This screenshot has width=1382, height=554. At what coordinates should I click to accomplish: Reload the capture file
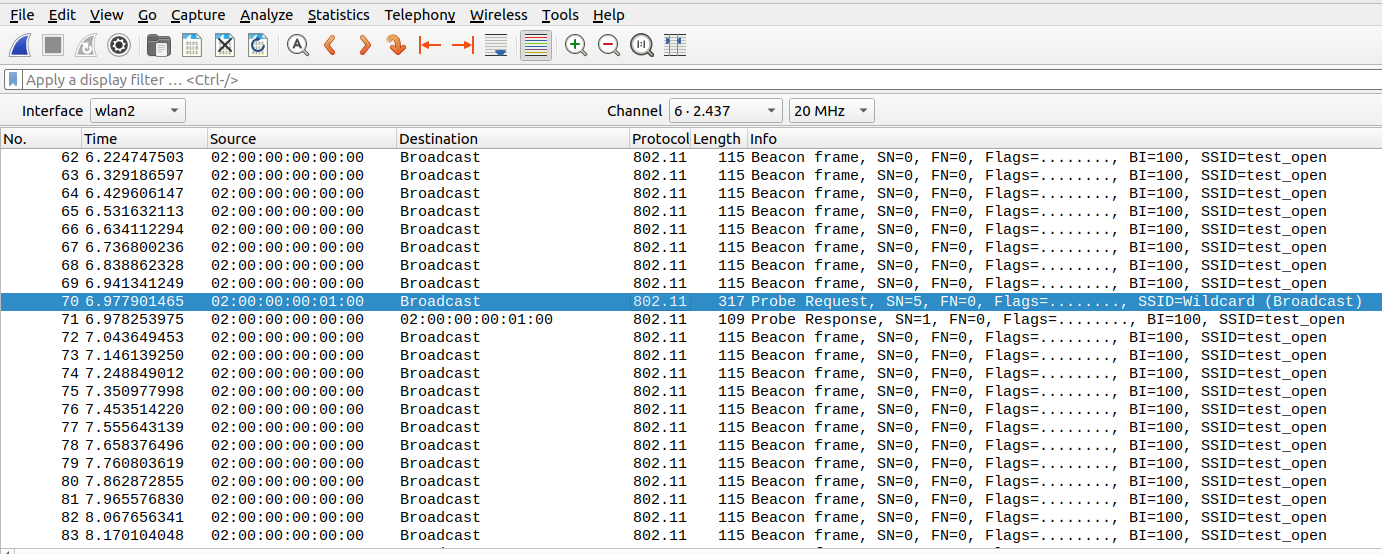tap(258, 45)
